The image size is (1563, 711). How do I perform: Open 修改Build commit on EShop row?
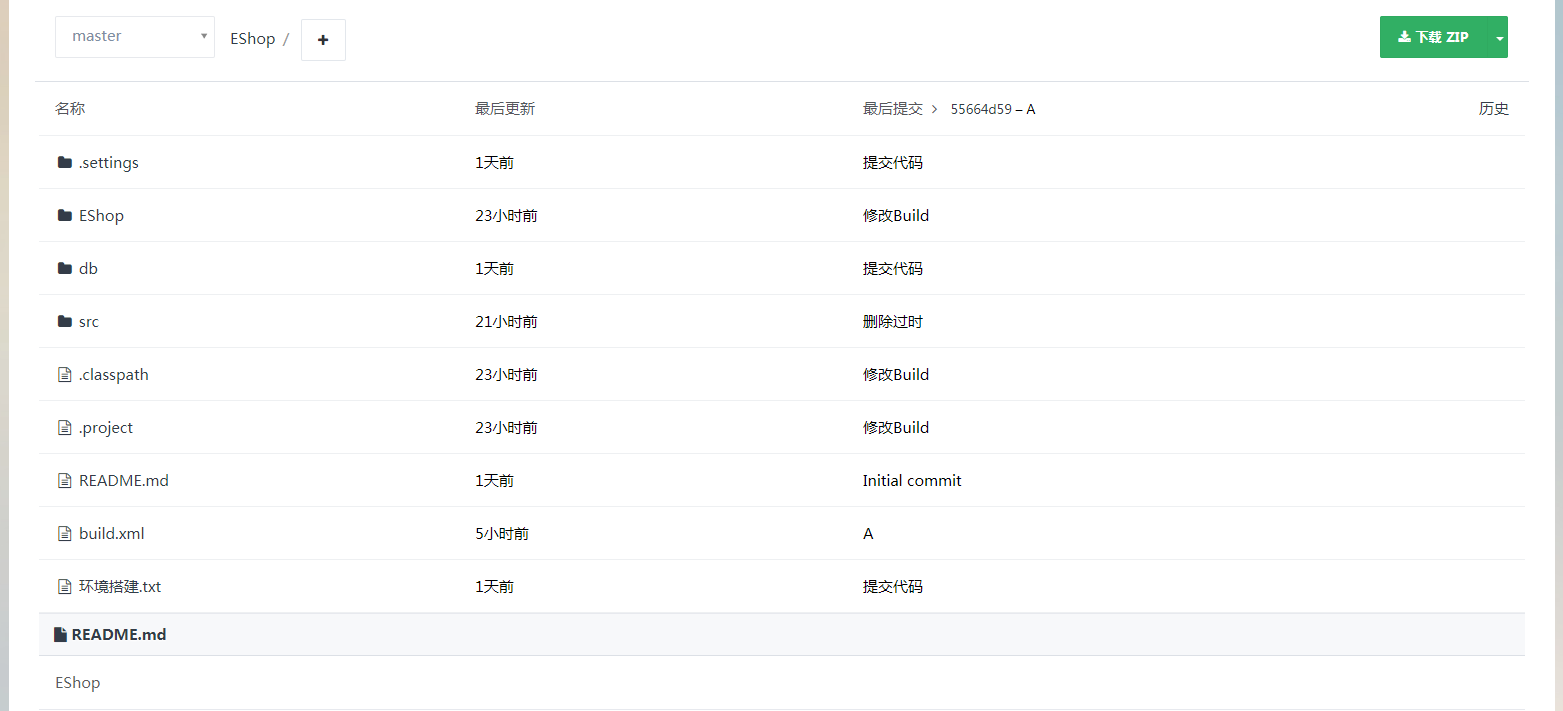(x=896, y=215)
